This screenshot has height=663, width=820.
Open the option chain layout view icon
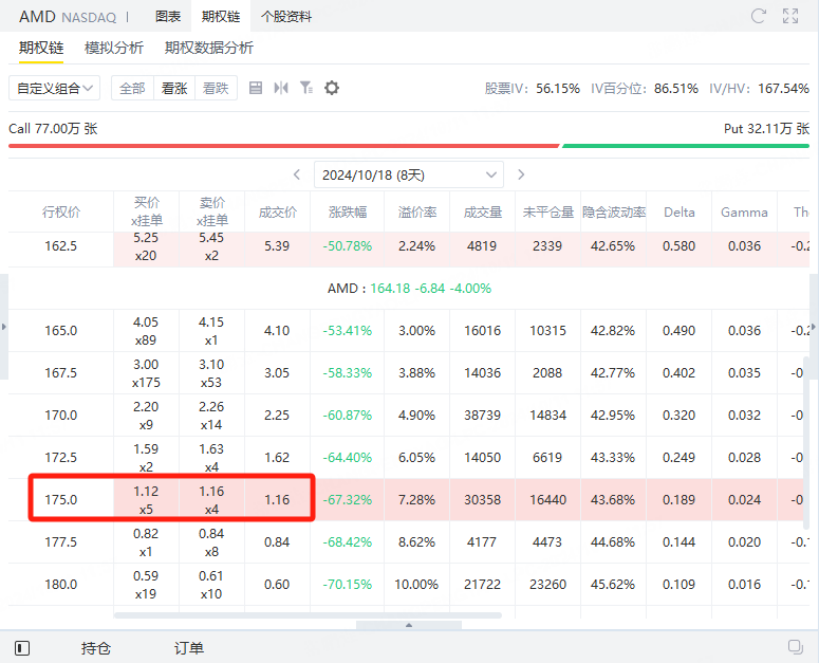[x=255, y=88]
